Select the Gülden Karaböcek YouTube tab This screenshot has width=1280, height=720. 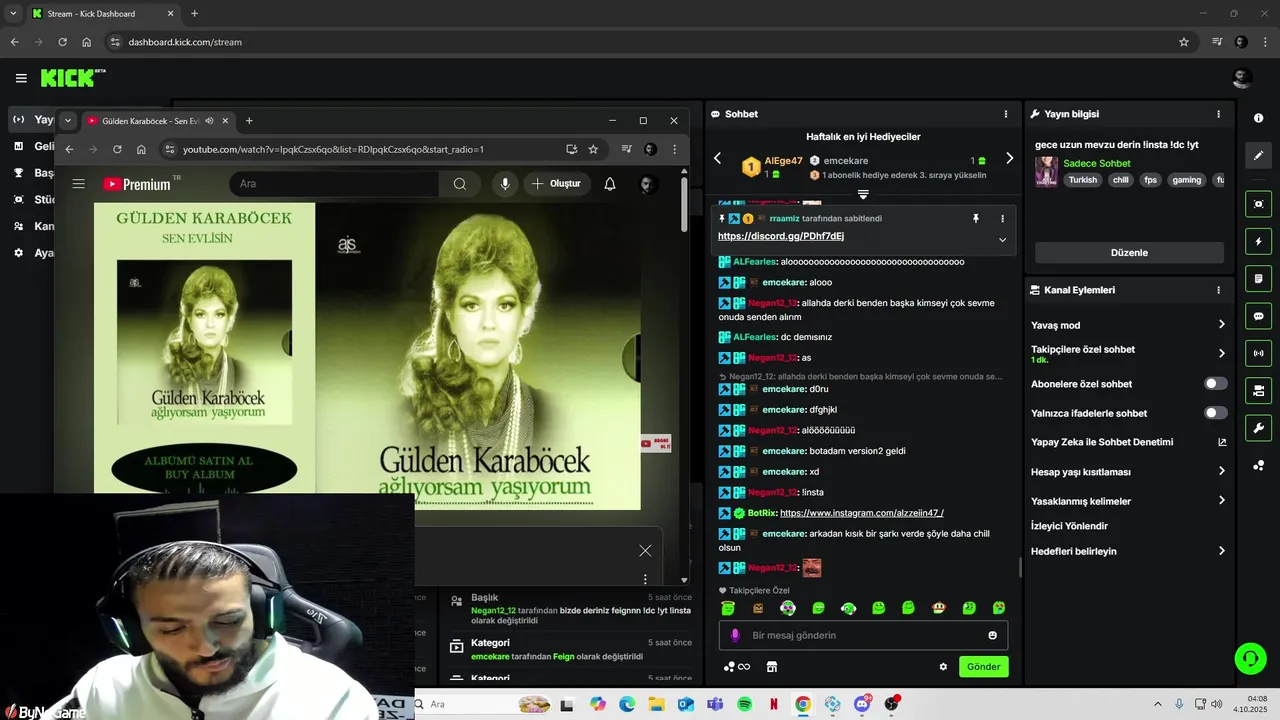[157, 121]
